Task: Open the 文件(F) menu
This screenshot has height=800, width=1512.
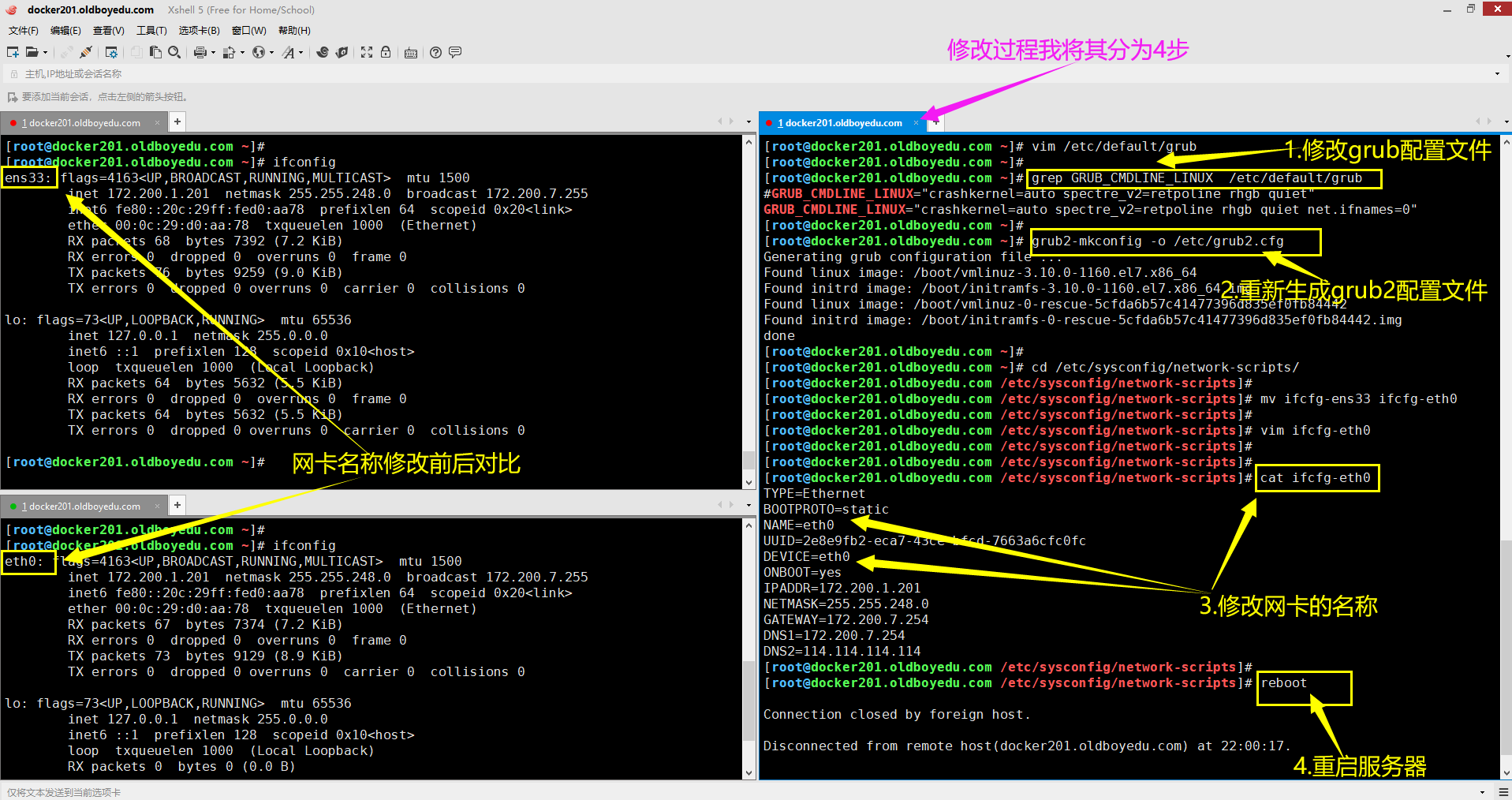Action: click(24, 31)
